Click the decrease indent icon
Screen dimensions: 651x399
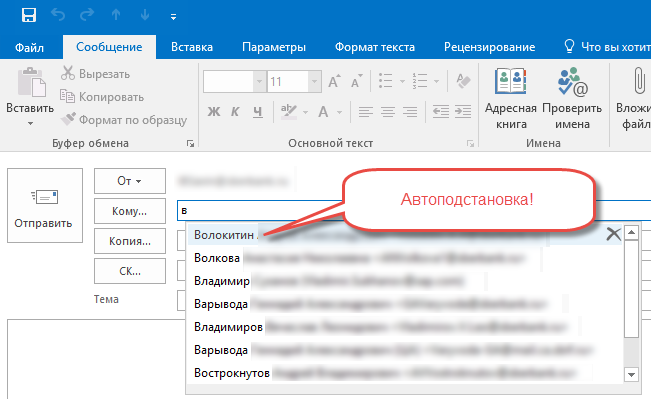point(441,112)
